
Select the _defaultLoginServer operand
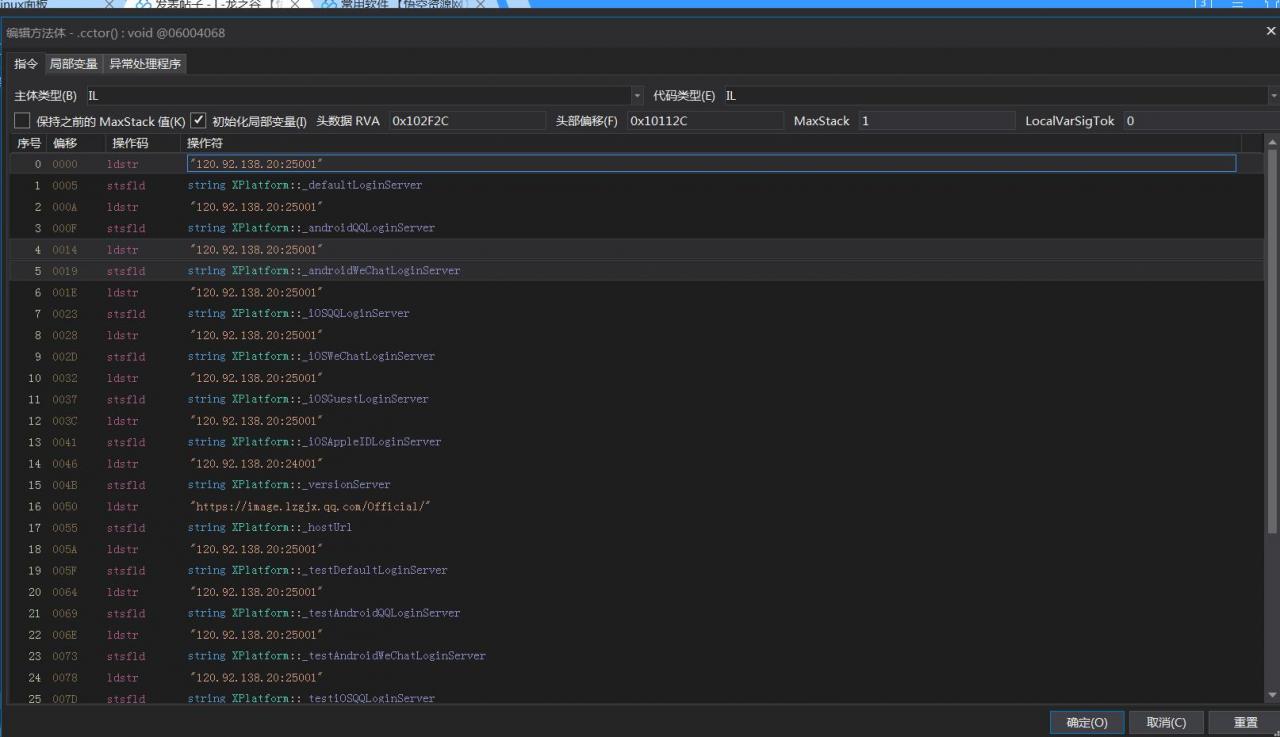(x=305, y=185)
